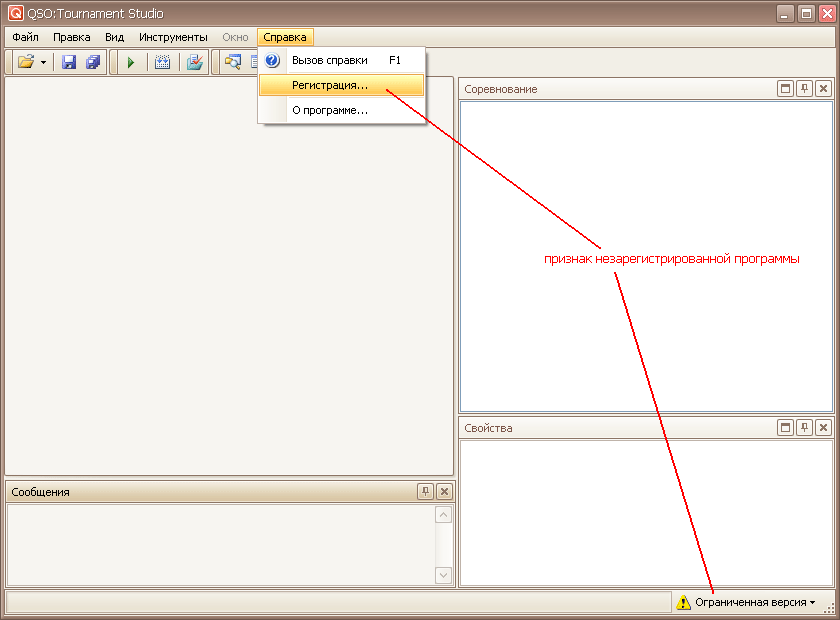
Task: Choose О программе... menu entry
Action: [x=329, y=110]
